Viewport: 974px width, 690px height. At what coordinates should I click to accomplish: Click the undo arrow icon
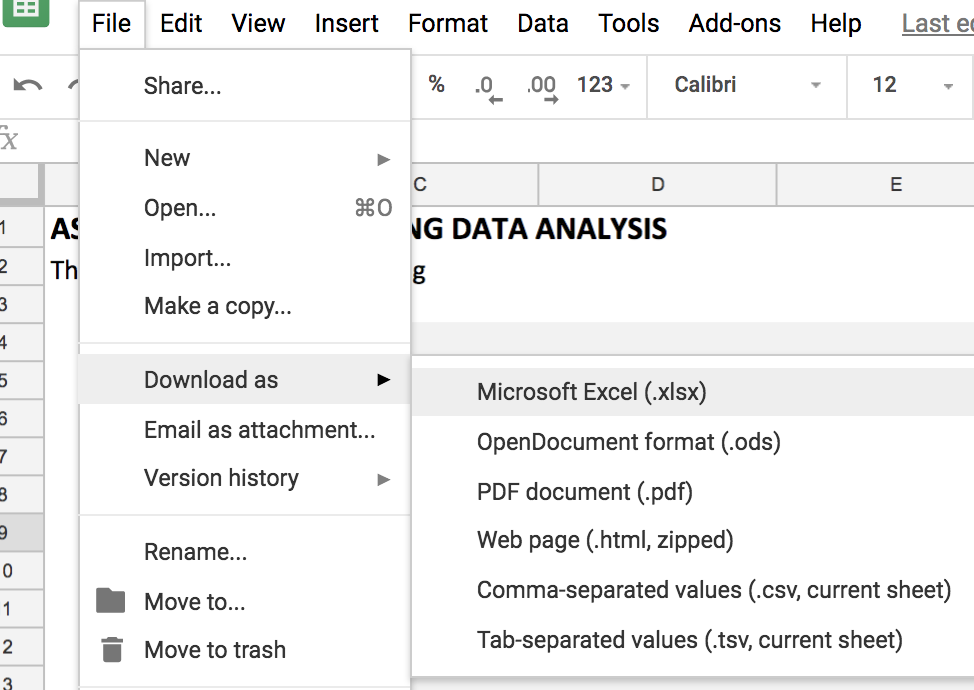pyautogui.click(x=28, y=85)
